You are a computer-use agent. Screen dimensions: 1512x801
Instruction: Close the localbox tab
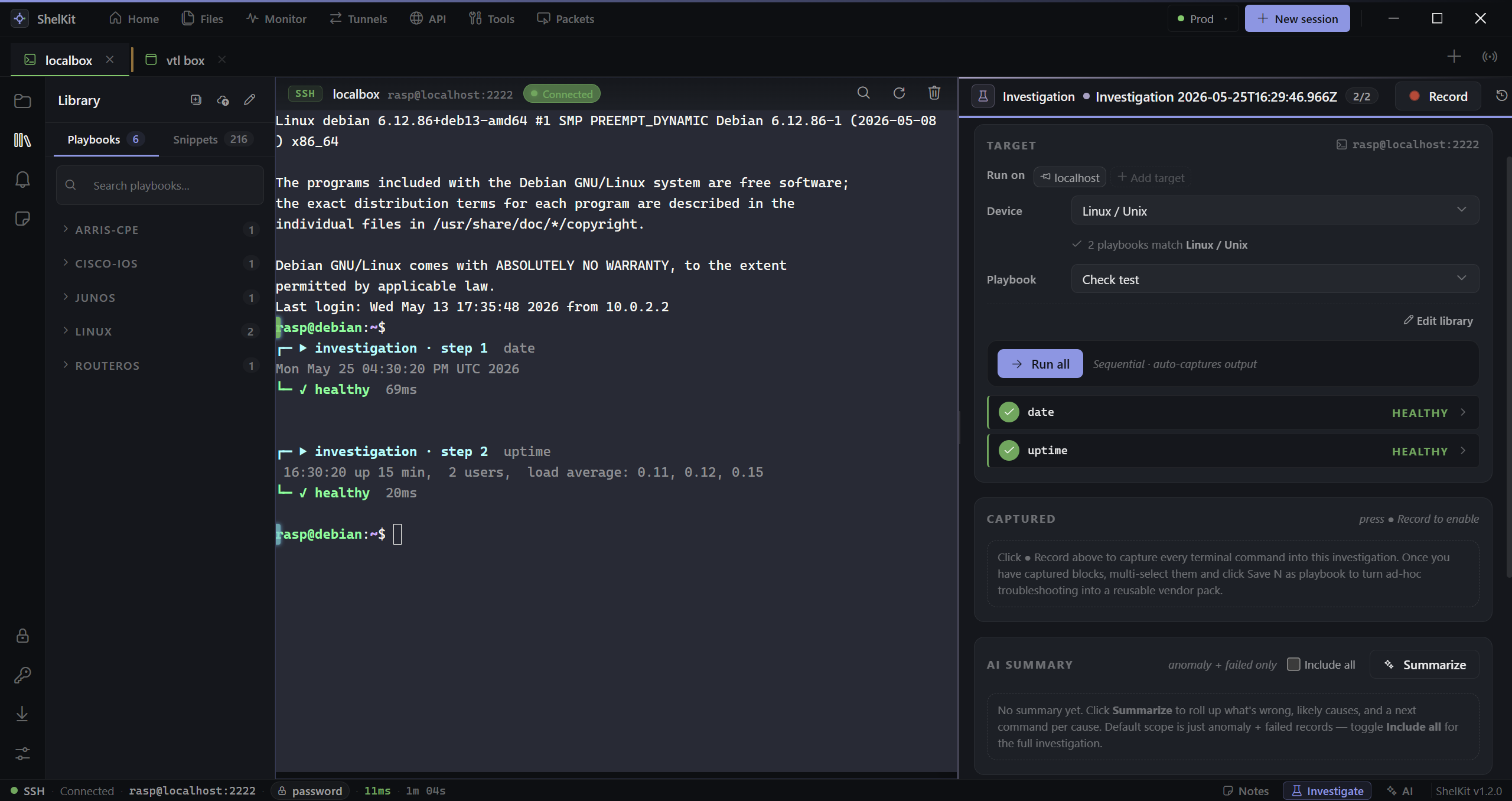coord(110,60)
